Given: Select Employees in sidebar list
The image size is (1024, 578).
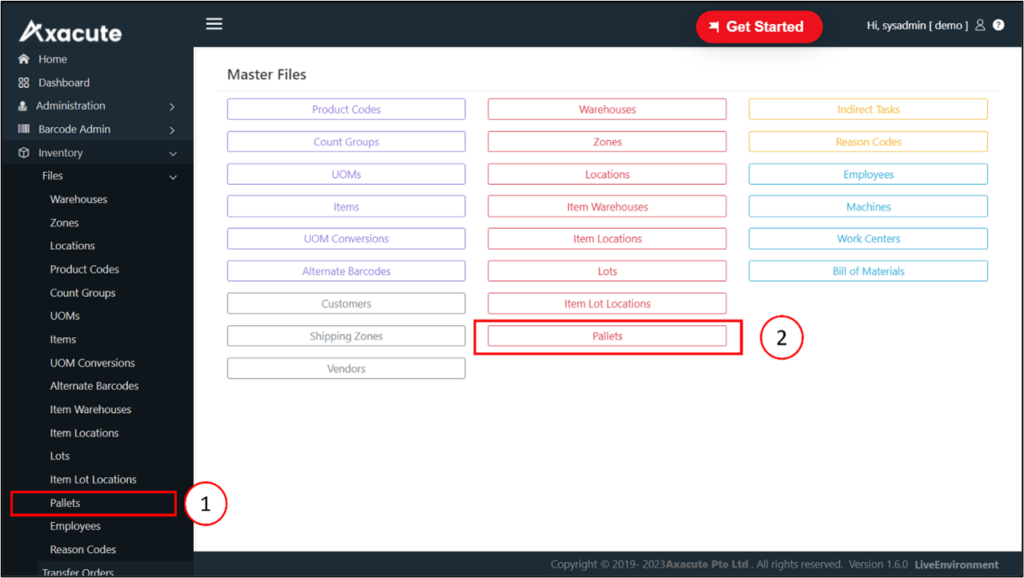Looking at the screenshot, I should click(x=75, y=526).
